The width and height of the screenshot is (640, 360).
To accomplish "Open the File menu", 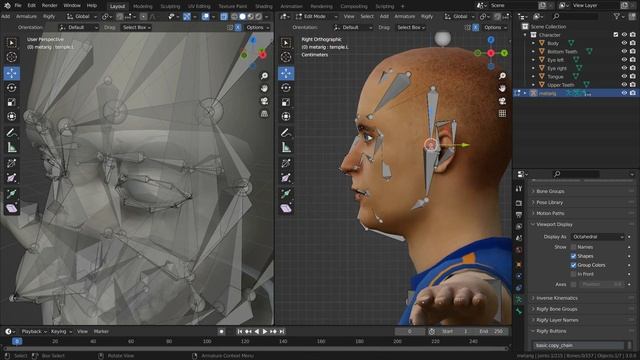I will (18, 5).
